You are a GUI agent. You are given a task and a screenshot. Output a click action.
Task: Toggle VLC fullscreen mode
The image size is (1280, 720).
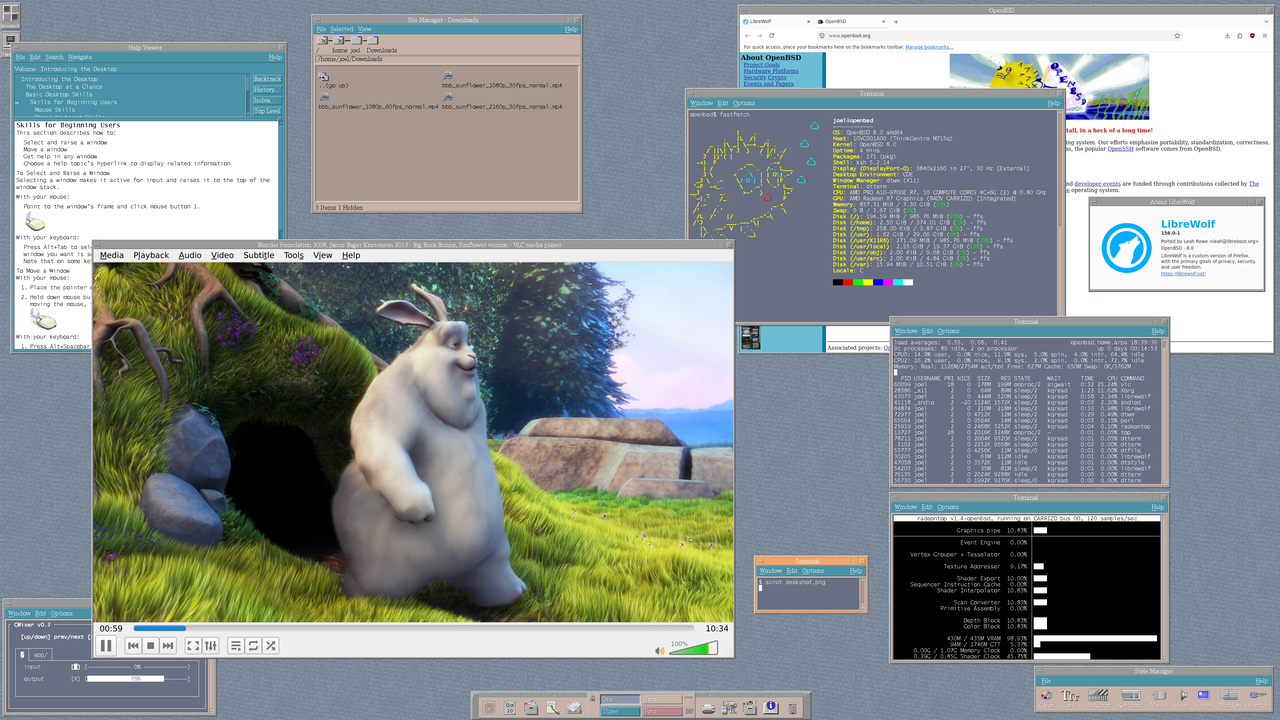point(194,646)
